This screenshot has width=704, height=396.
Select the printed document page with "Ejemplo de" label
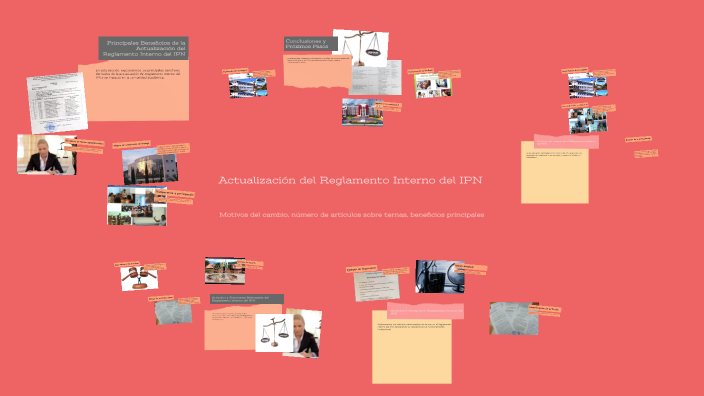coord(376,286)
